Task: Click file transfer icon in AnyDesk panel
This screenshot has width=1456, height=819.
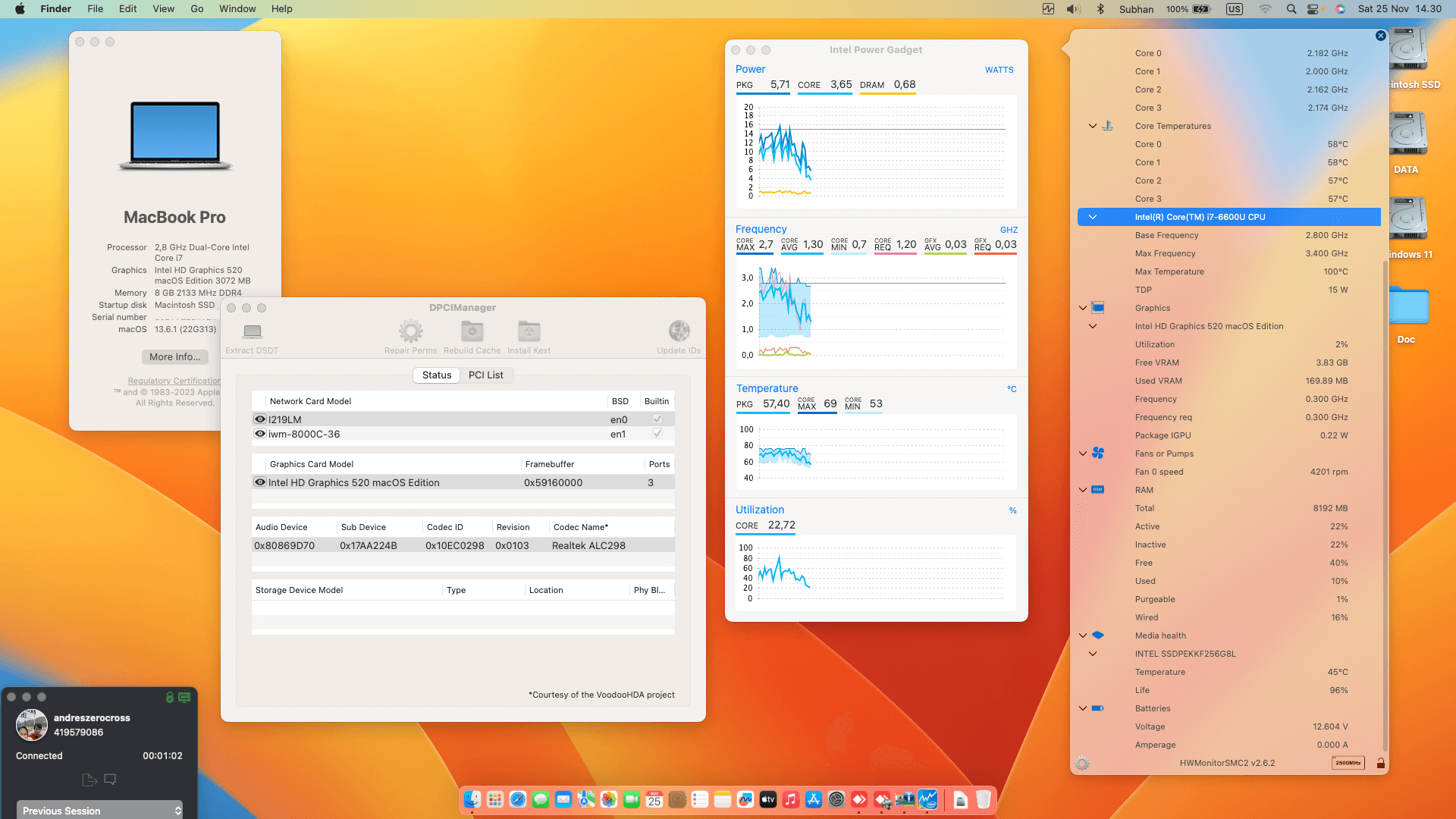Action: (89, 780)
